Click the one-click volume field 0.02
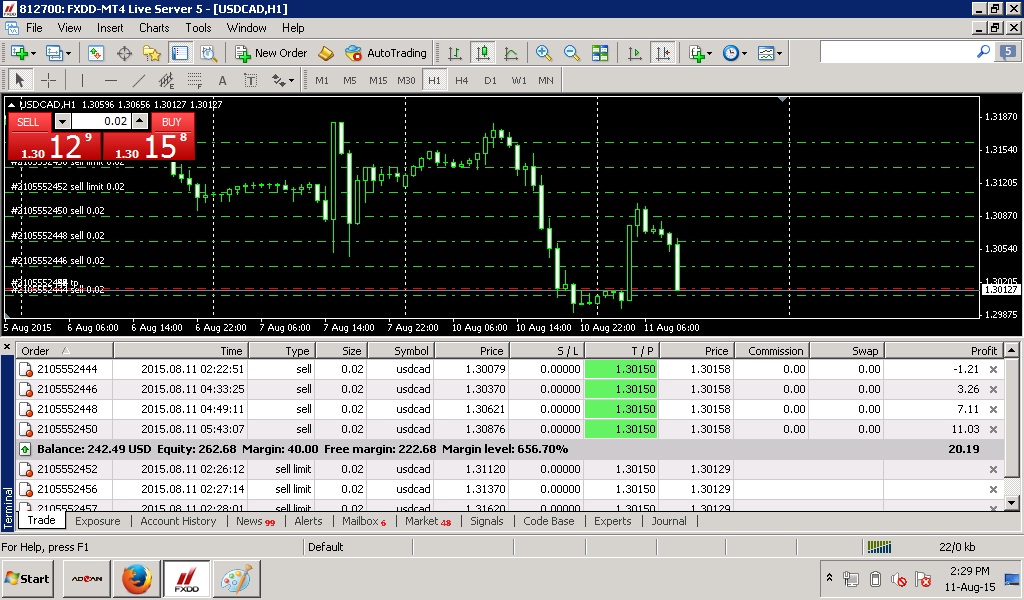Image resolution: width=1024 pixels, height=600 pixels. click(x=101, y=121)
